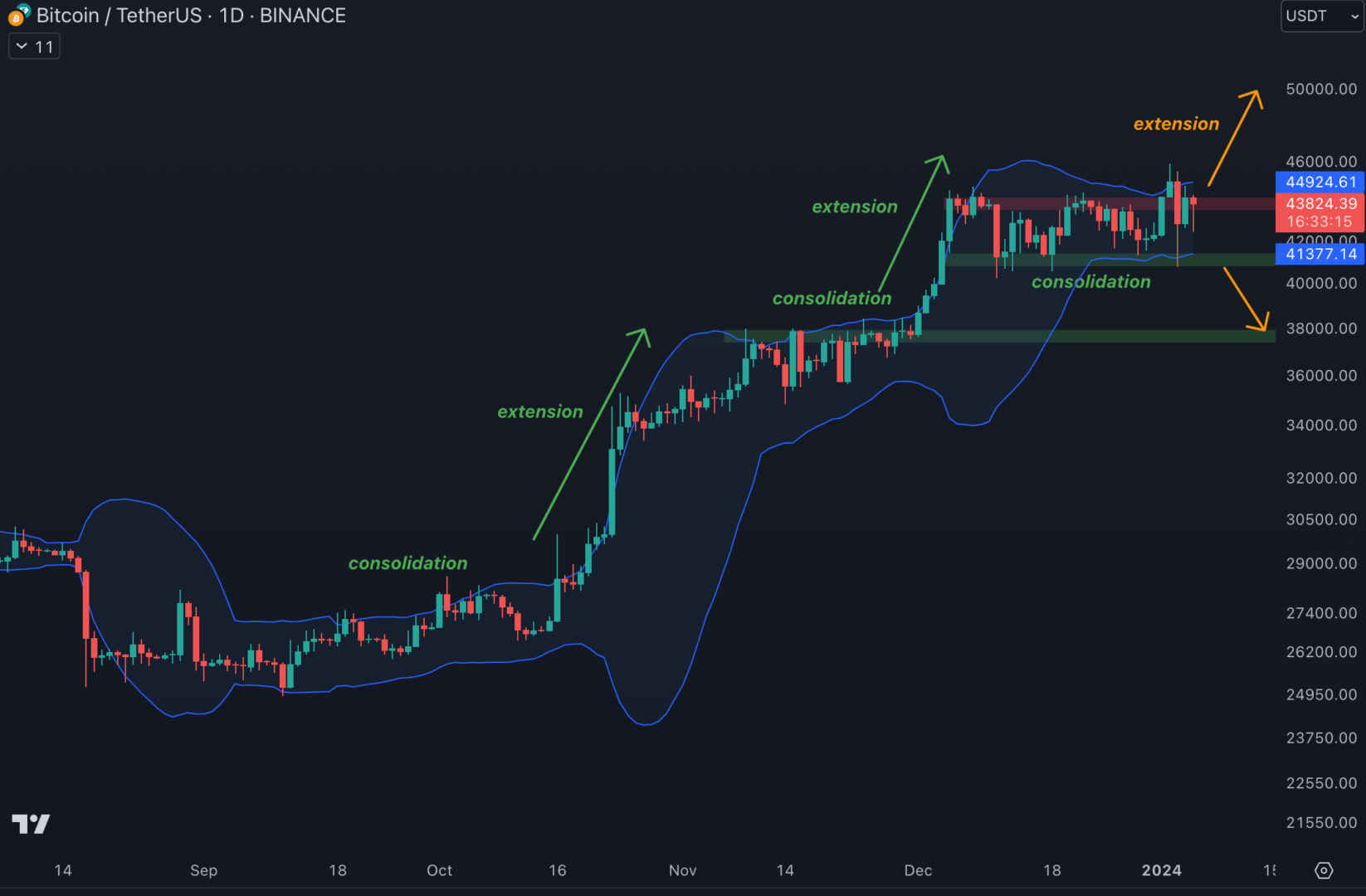Click the Bitcoin symbol icon in title
The image size is (1366, 896).
(x=18, y=15)
